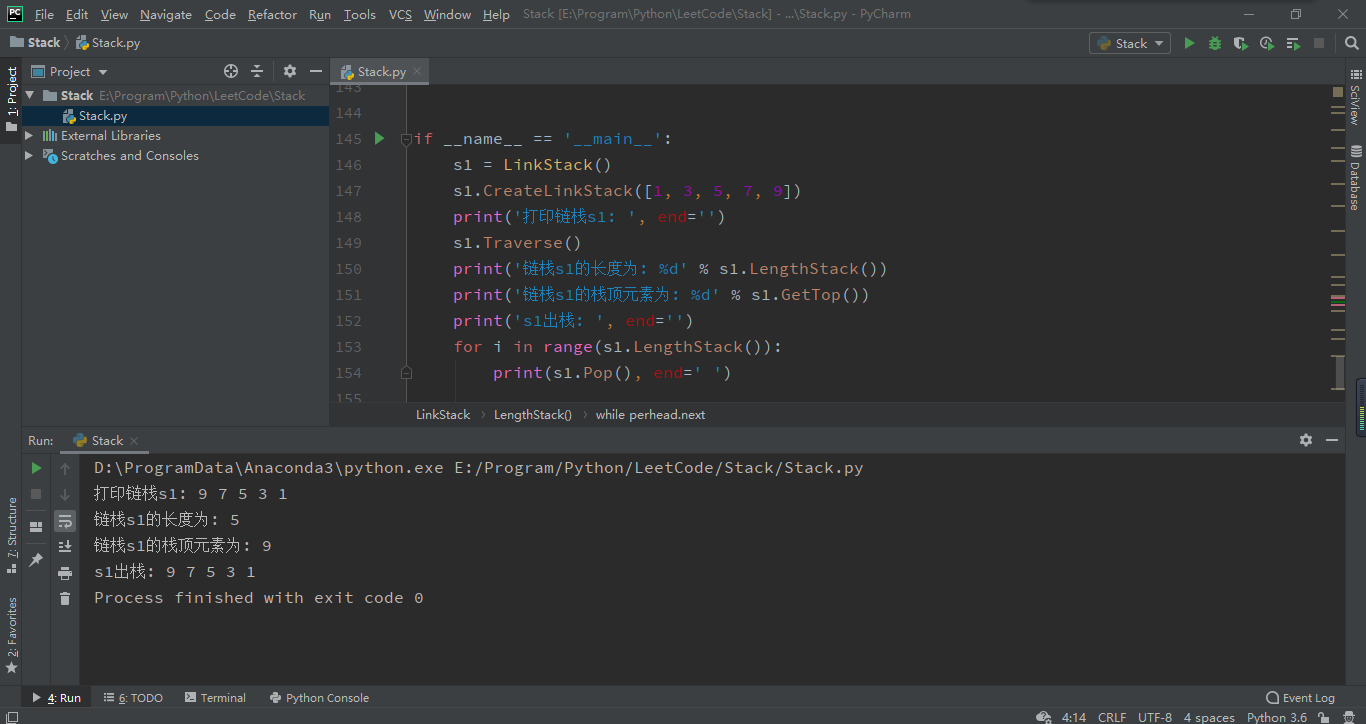This screenshot has width=1366, height=724.
Task: Expand Scratches and Consoles node
Action: coord(30,155)
